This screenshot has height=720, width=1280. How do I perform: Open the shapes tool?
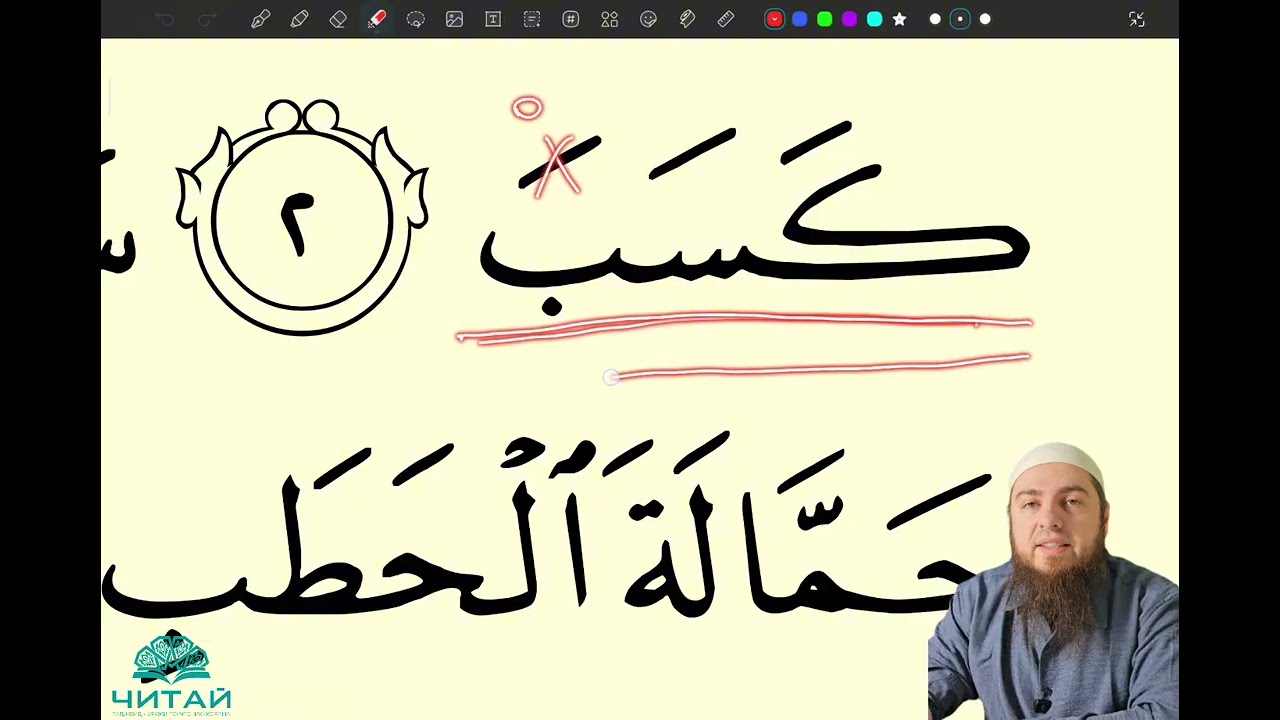point(609,19)
